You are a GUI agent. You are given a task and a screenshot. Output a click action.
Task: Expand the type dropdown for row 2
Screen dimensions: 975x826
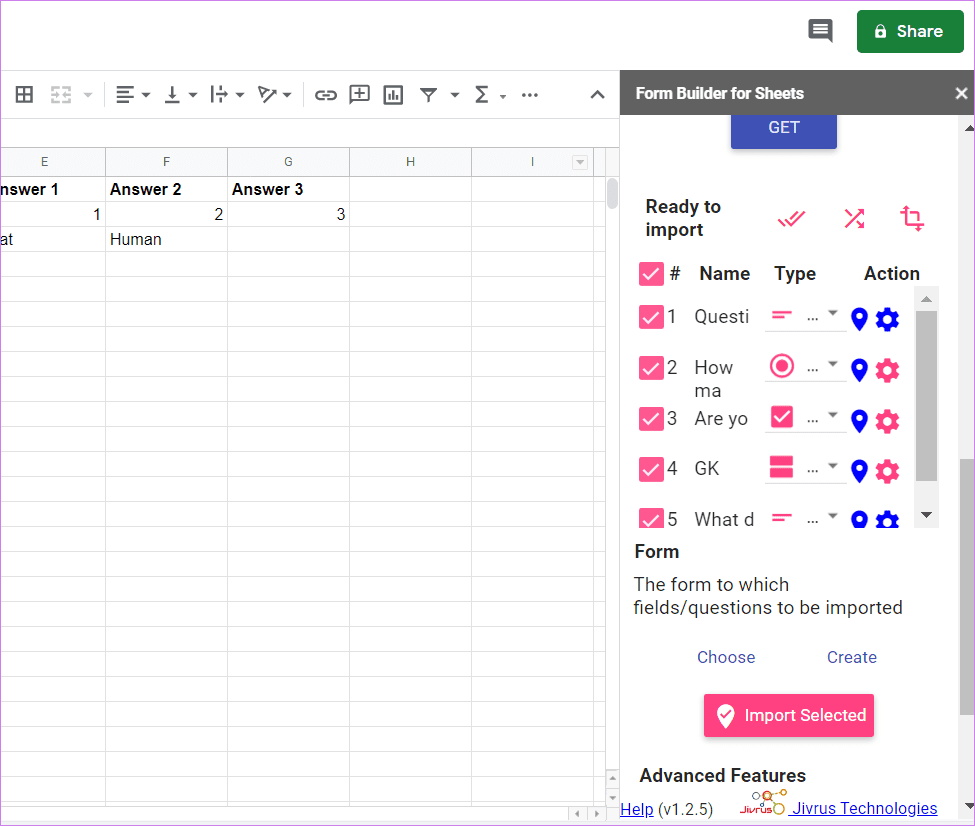point(833,364)
